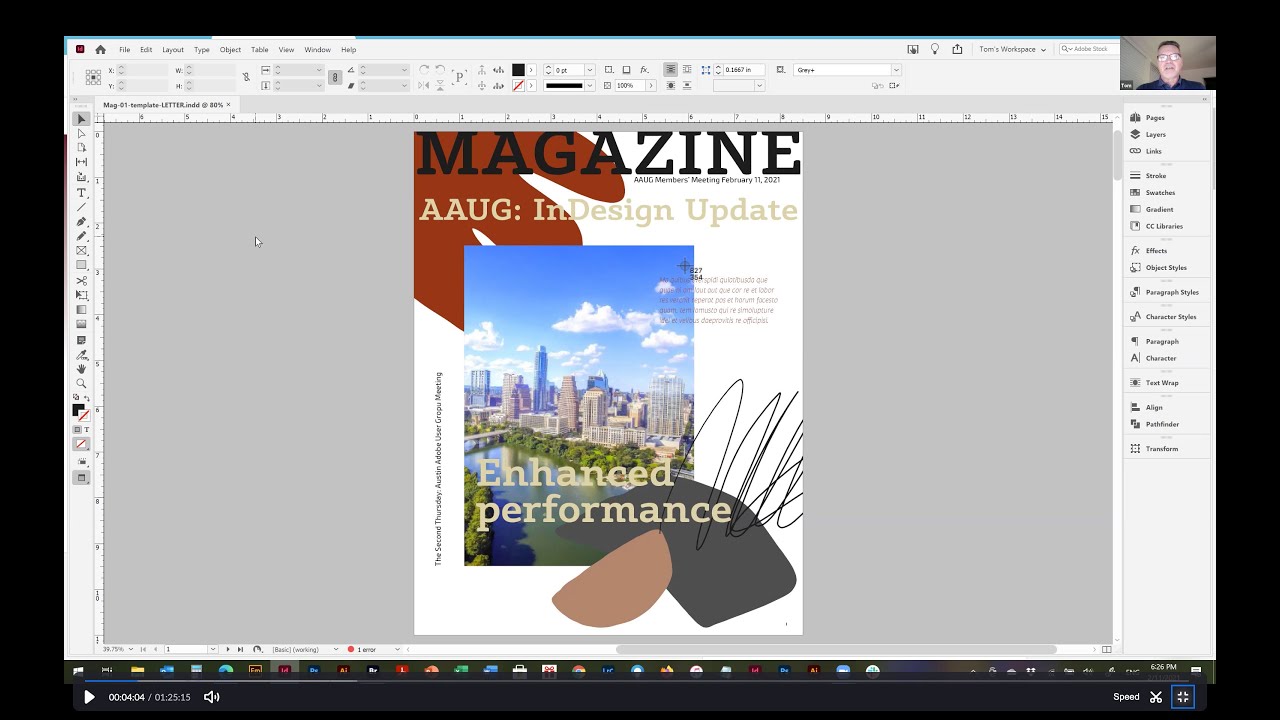Open the fx effects icon in control panel

(x=644, y=70)
